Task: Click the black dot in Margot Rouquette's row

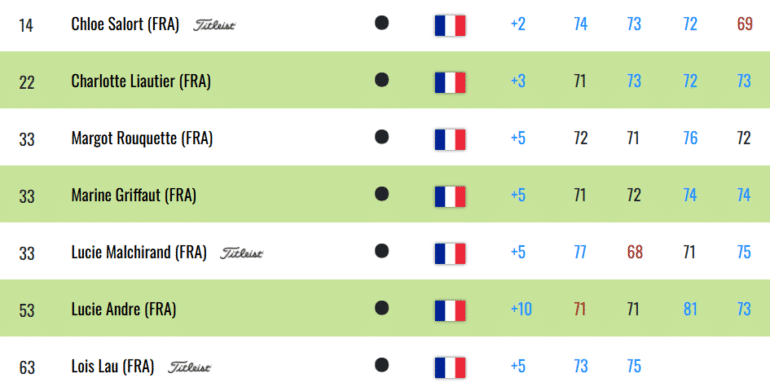Action: click(x=382, y=137)
